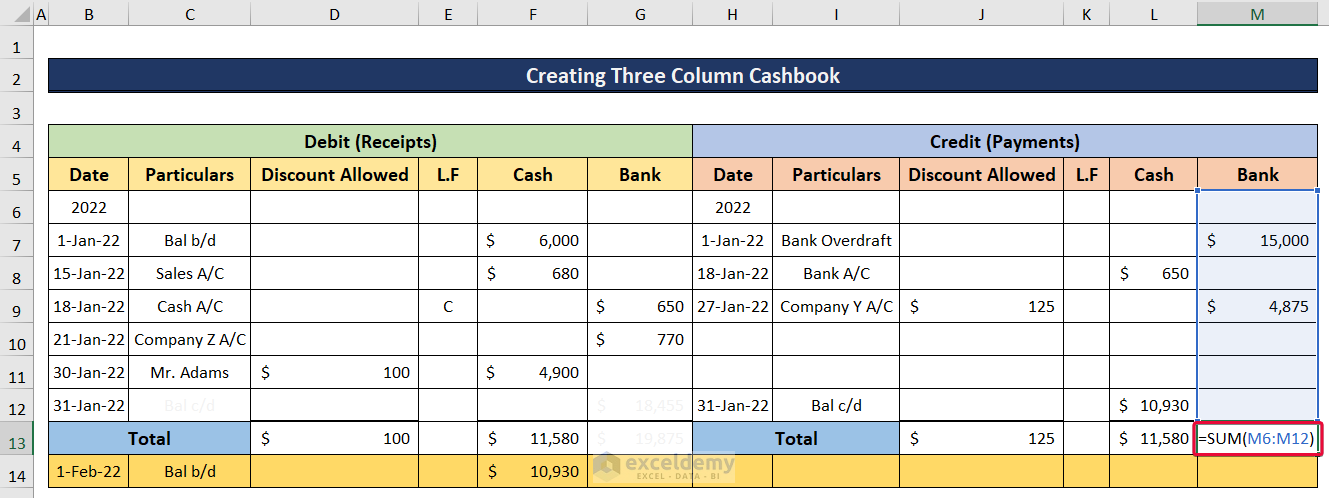1329x498 pixels.
Task: Select column J header
Action: pos(981,15)
